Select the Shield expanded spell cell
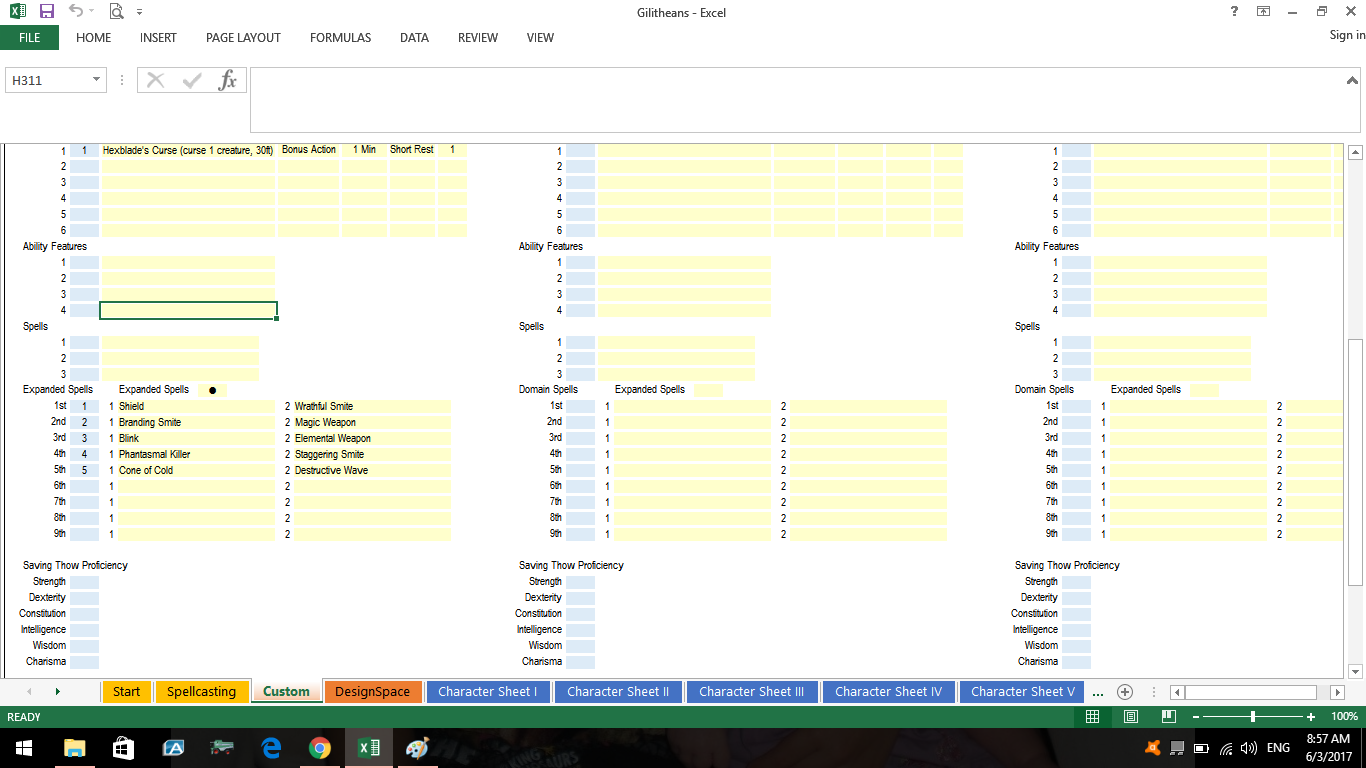The height and width of the screenshot is (768, 1366). tap(196, 406)
